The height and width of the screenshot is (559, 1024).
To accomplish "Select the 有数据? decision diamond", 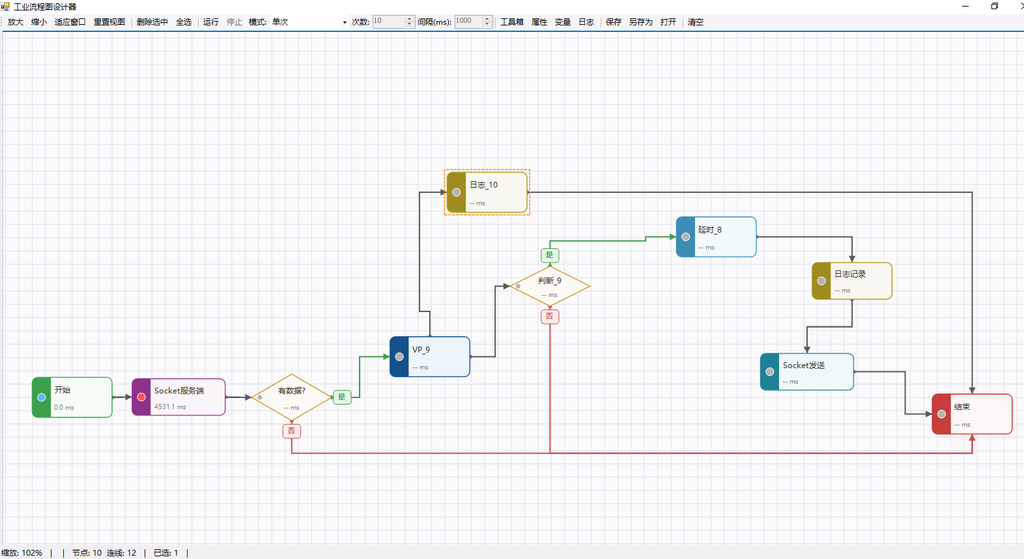I will click(x=292, y=397).
